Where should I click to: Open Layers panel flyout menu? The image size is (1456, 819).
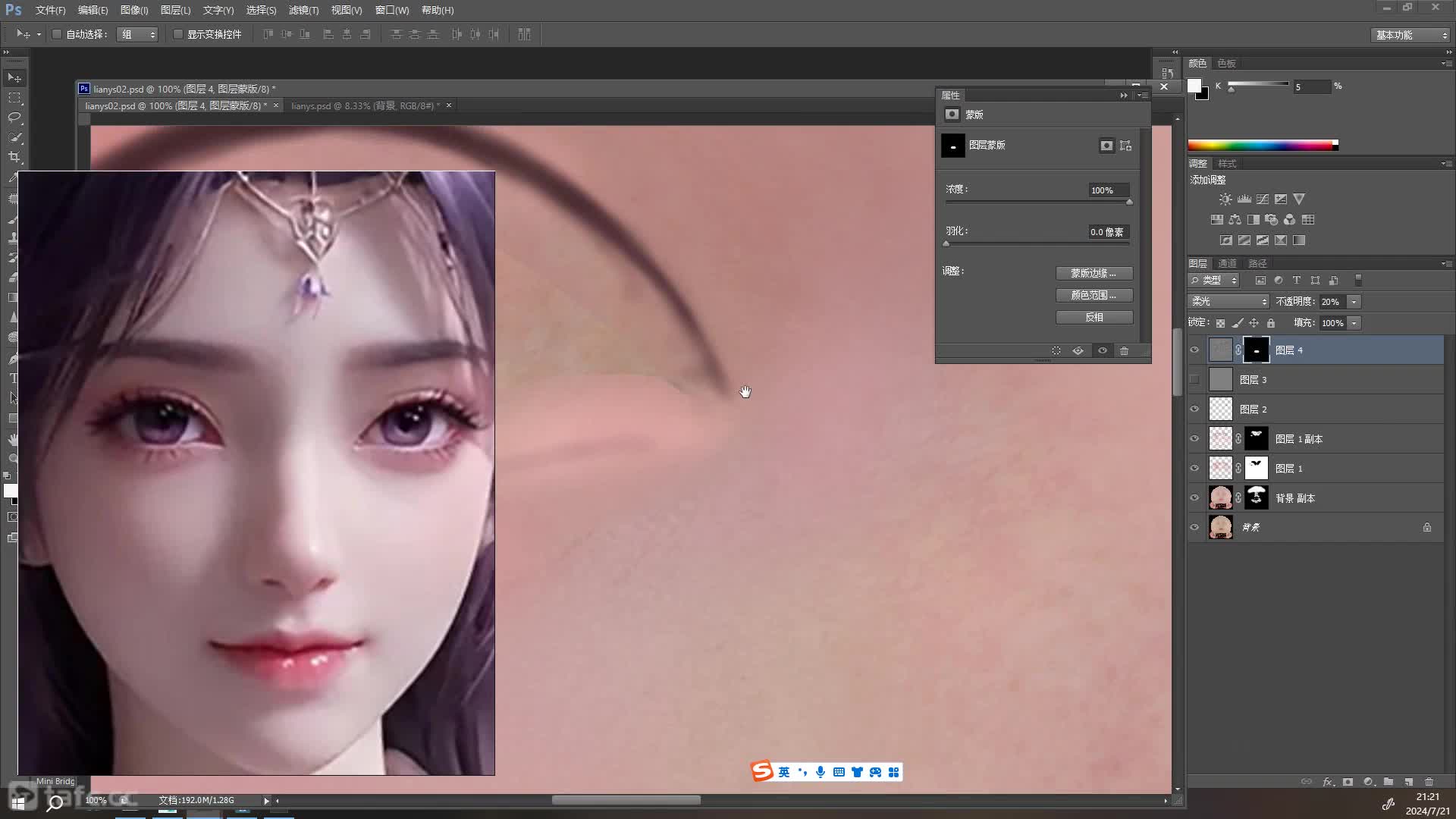click(x=1446, y=264)
